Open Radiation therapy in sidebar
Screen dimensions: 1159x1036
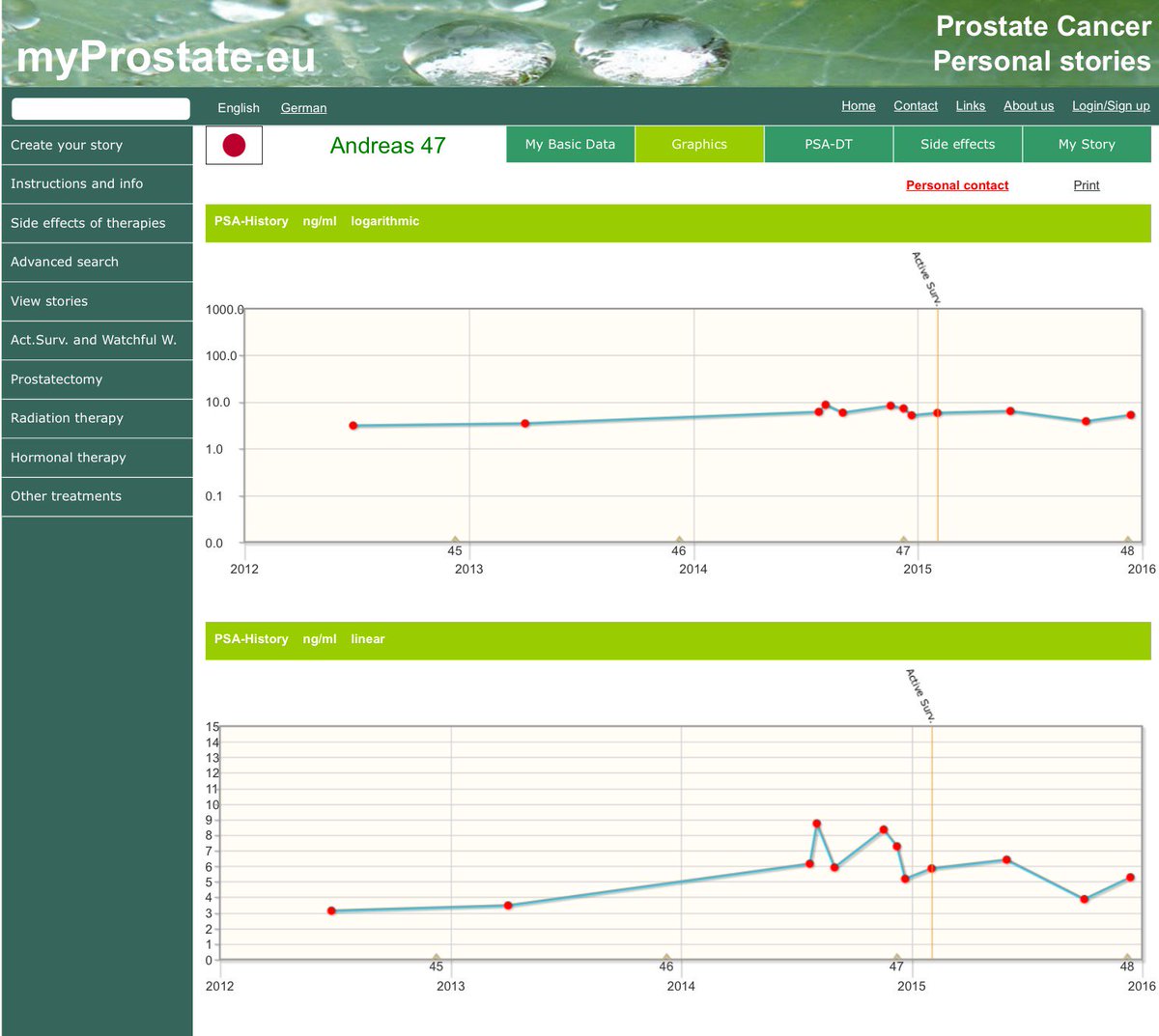pyautogui.click(x=97, y=418)
